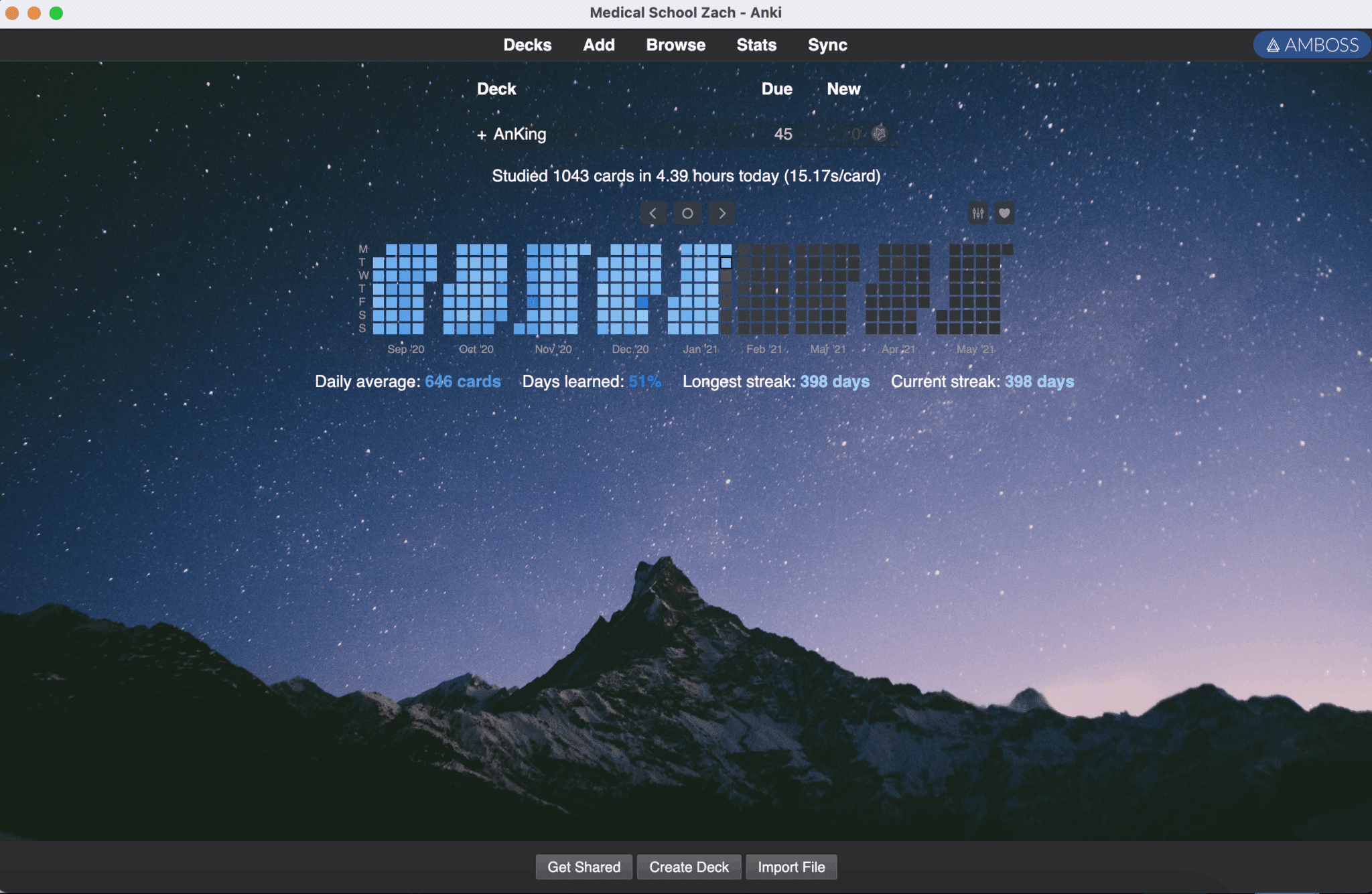Click the Get Shared button
The height and width of the screenshot is (894, 1372).
click(x=584, y=867)
